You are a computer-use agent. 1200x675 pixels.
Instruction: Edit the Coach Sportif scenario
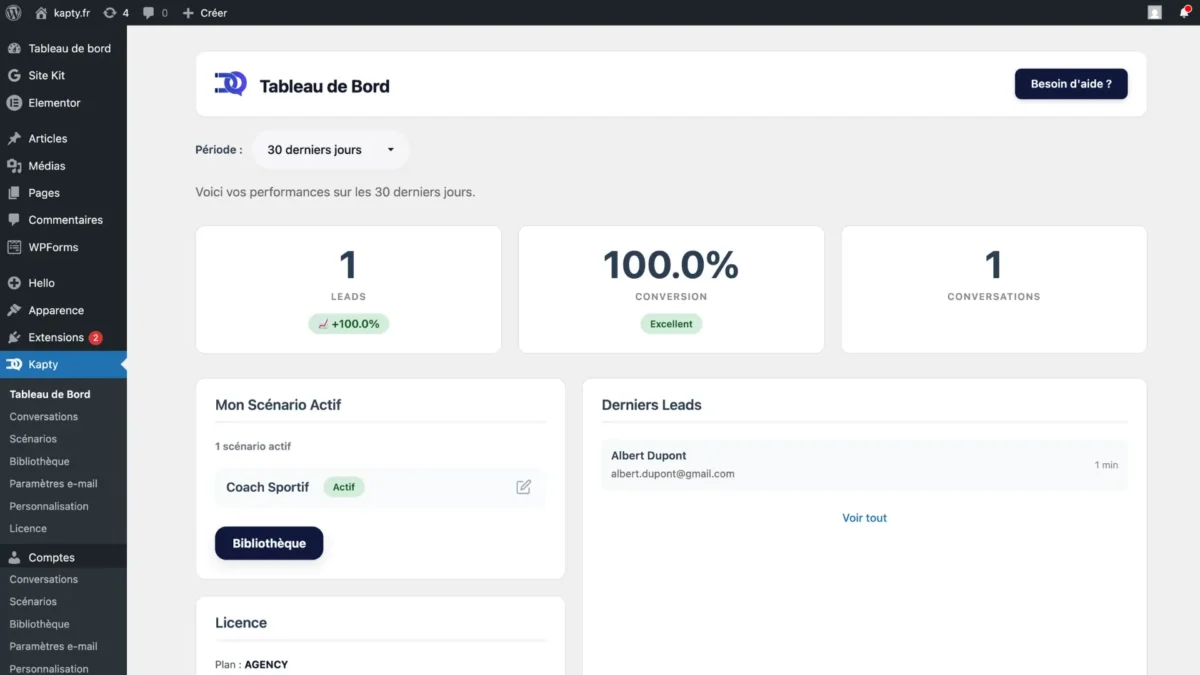pos(523,487)
